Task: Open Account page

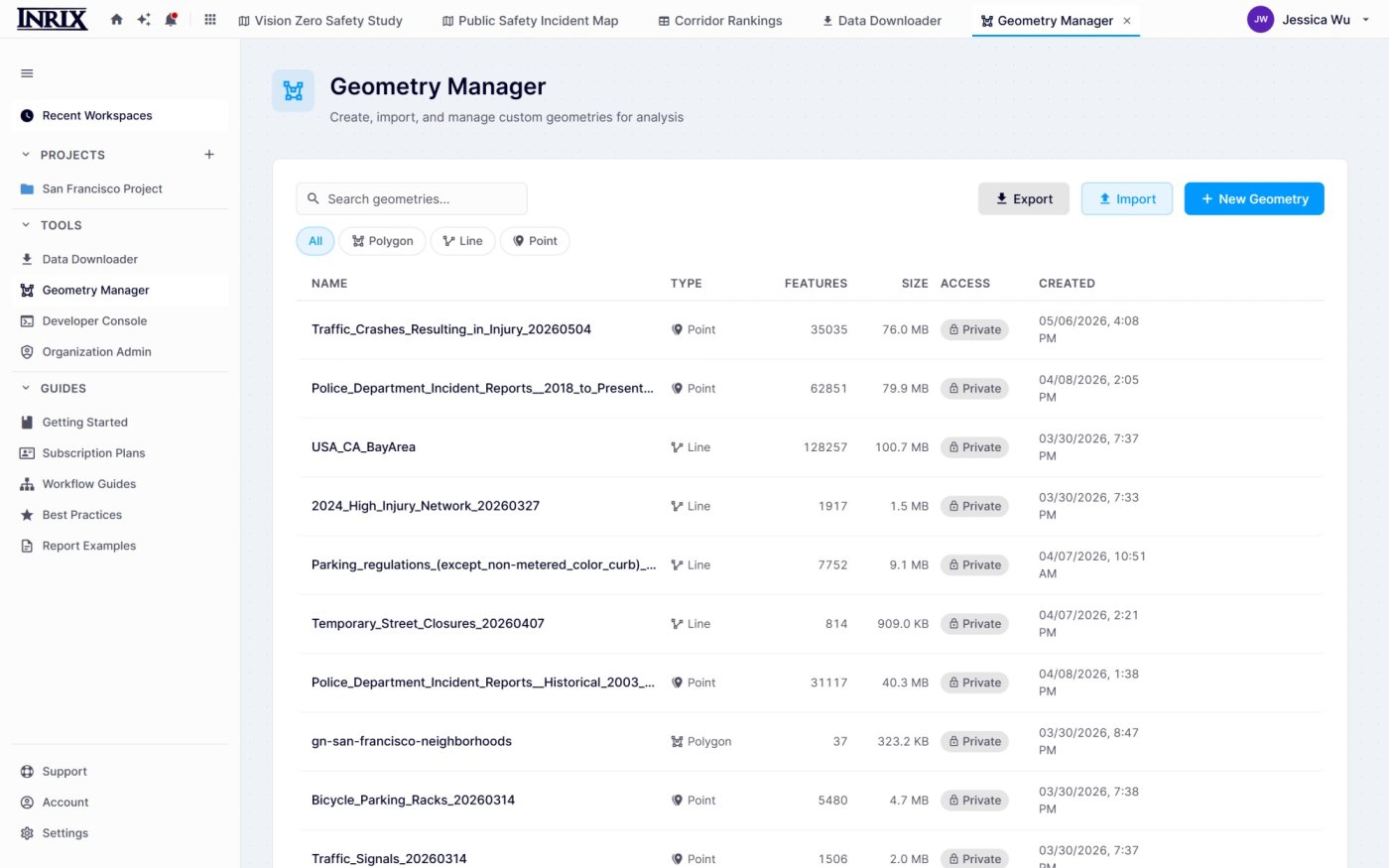Action: [120, 802]
